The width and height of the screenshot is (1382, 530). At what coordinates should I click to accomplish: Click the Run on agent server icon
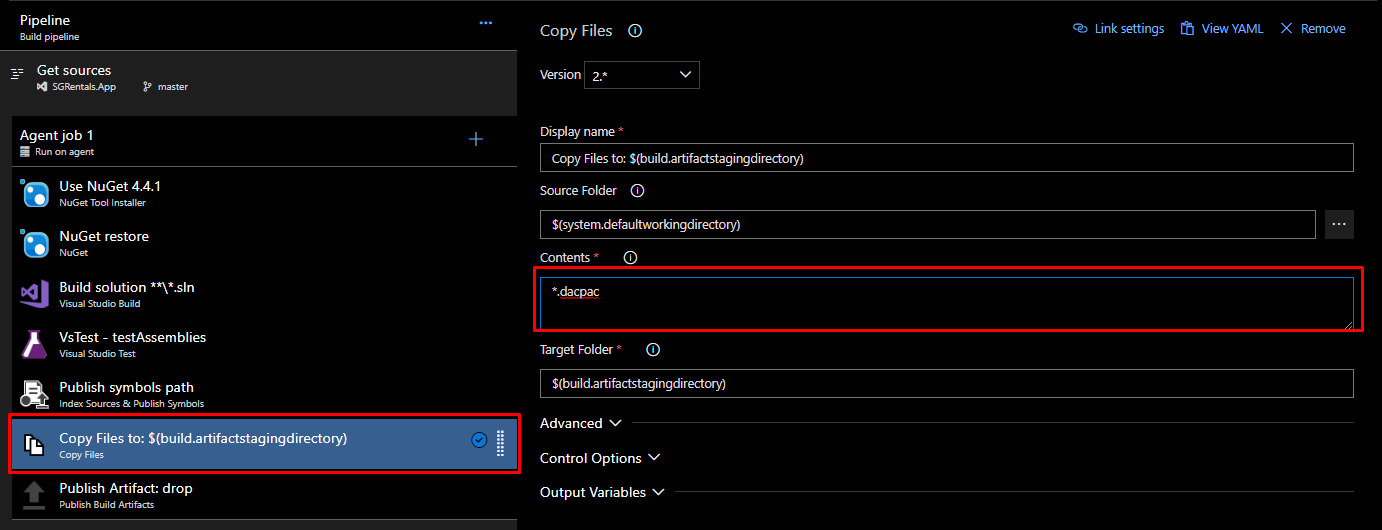pos(25,152)
